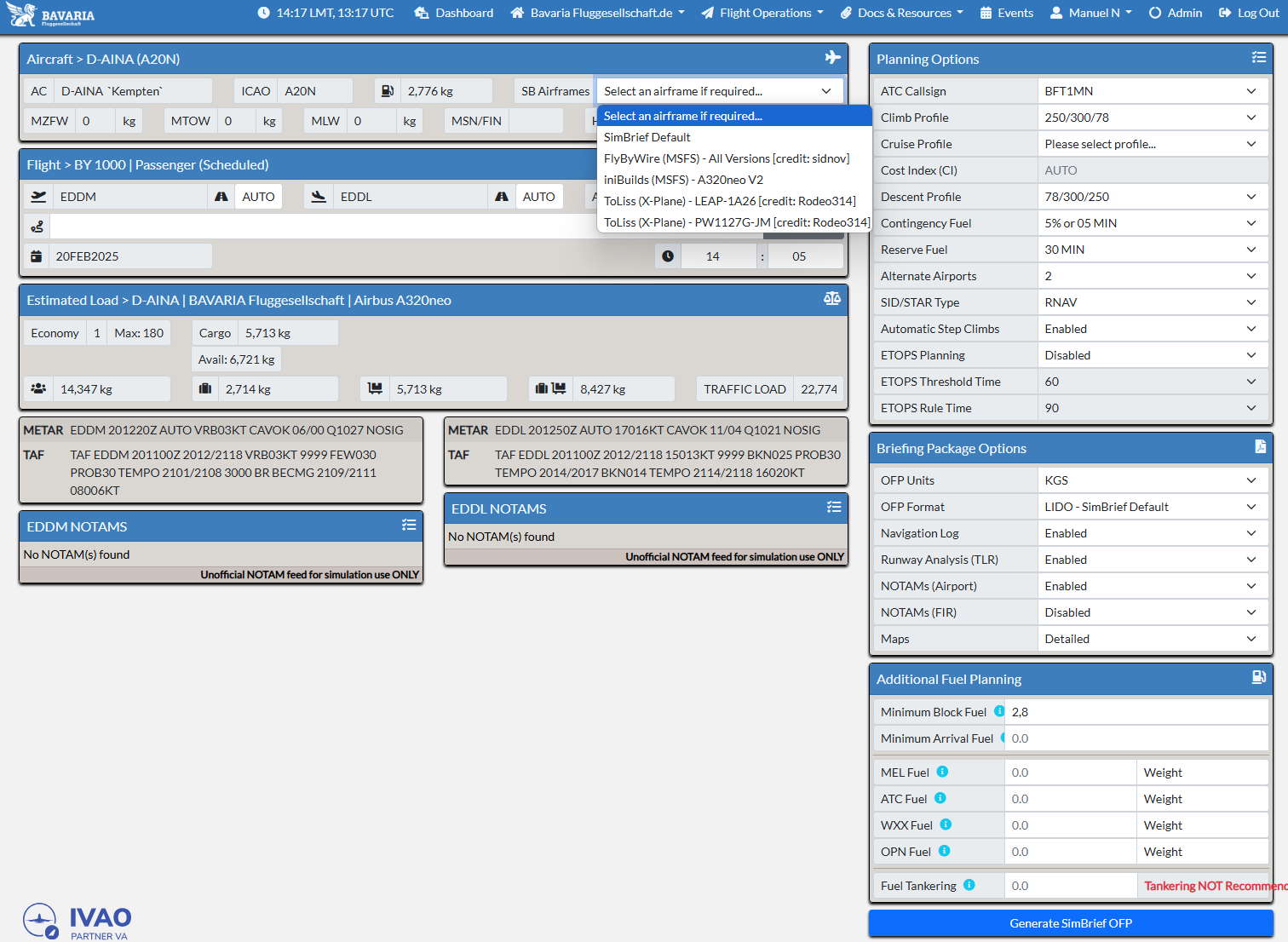This screenshot has width=1288, height=942.
Task: Select ToLiss PW1127G-JM airframe option
Action: (734, 222)
